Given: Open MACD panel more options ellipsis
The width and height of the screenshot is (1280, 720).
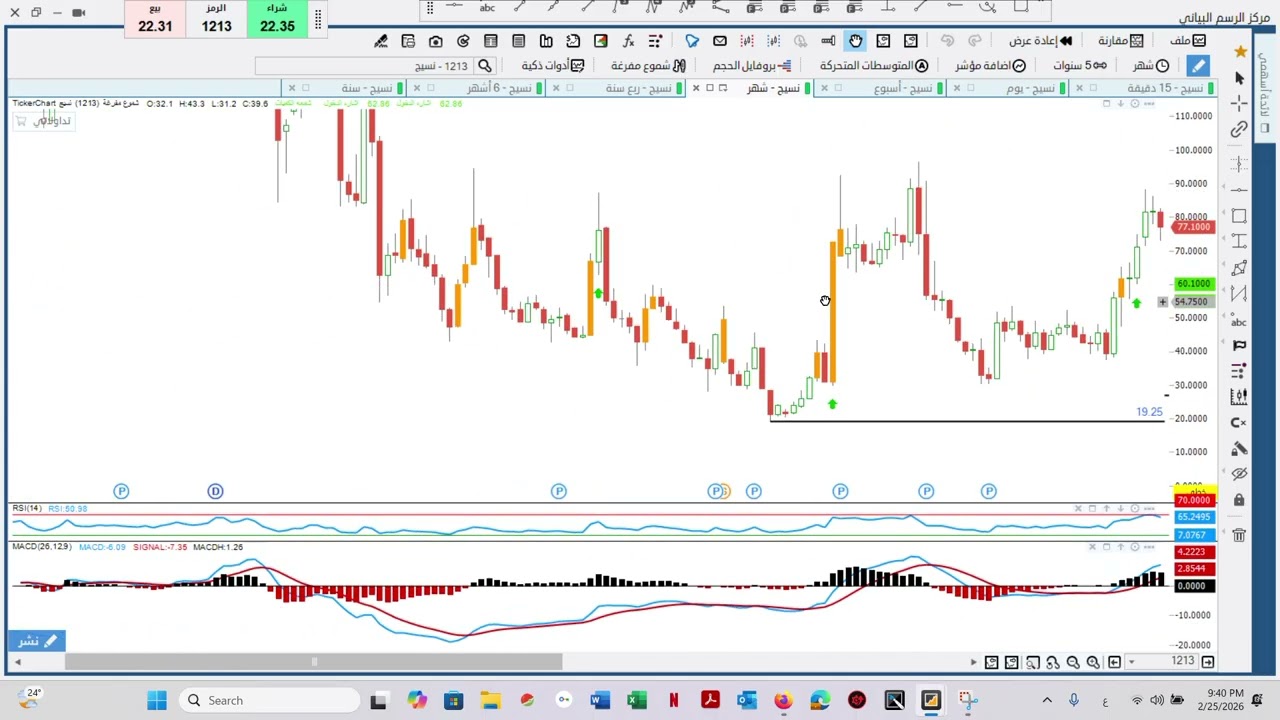Looking at the screenshot, I should (1148, 547).
